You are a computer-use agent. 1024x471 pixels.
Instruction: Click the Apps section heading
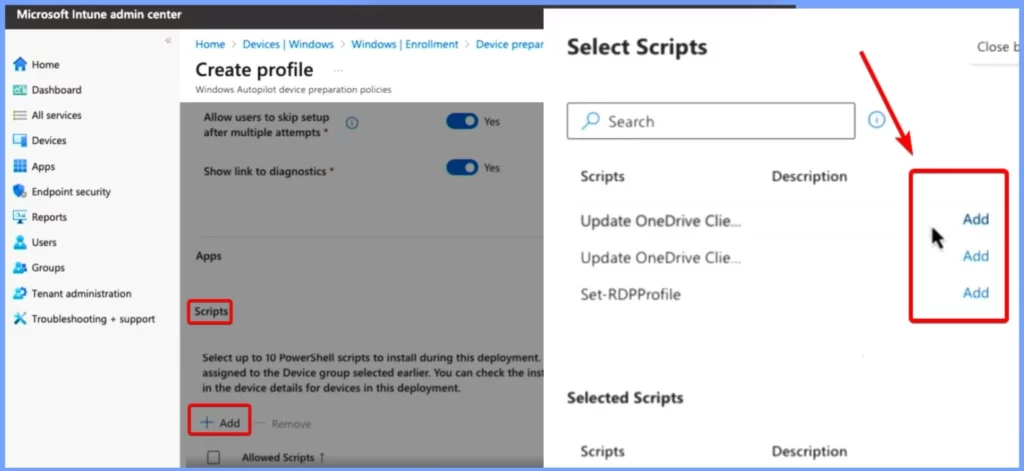coord(208,256)
